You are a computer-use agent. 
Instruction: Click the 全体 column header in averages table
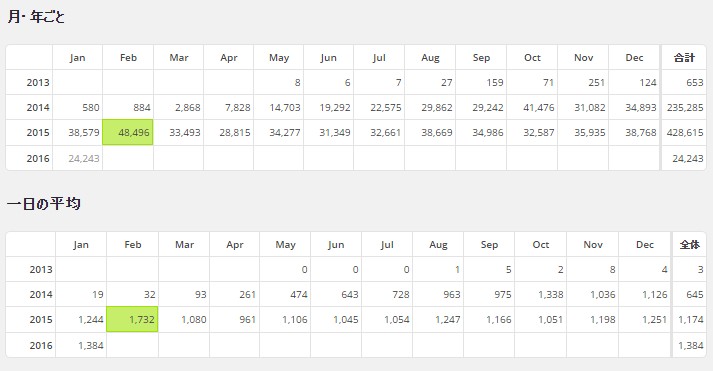(689, 245)
